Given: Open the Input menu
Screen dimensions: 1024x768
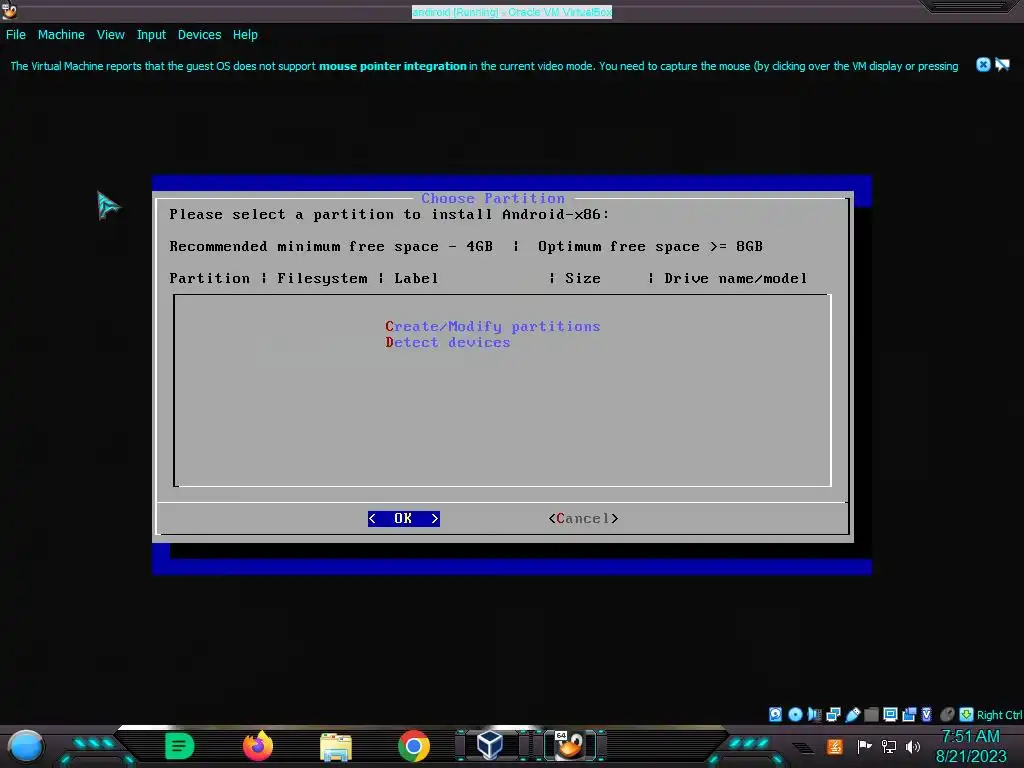Looking at the screenshot, I should 151,35.
